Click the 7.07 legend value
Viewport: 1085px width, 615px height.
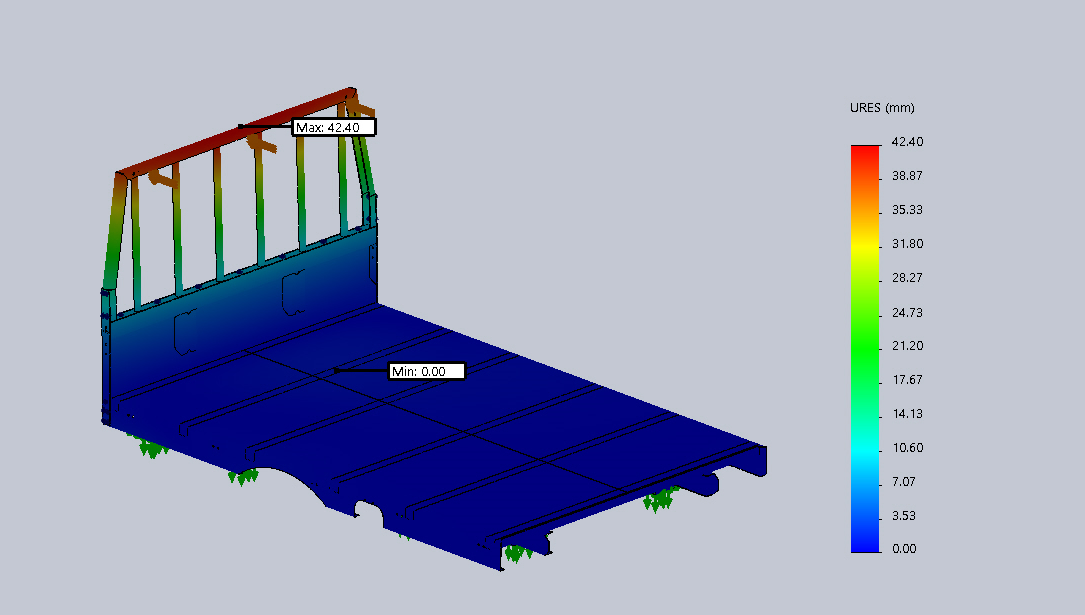904,481
